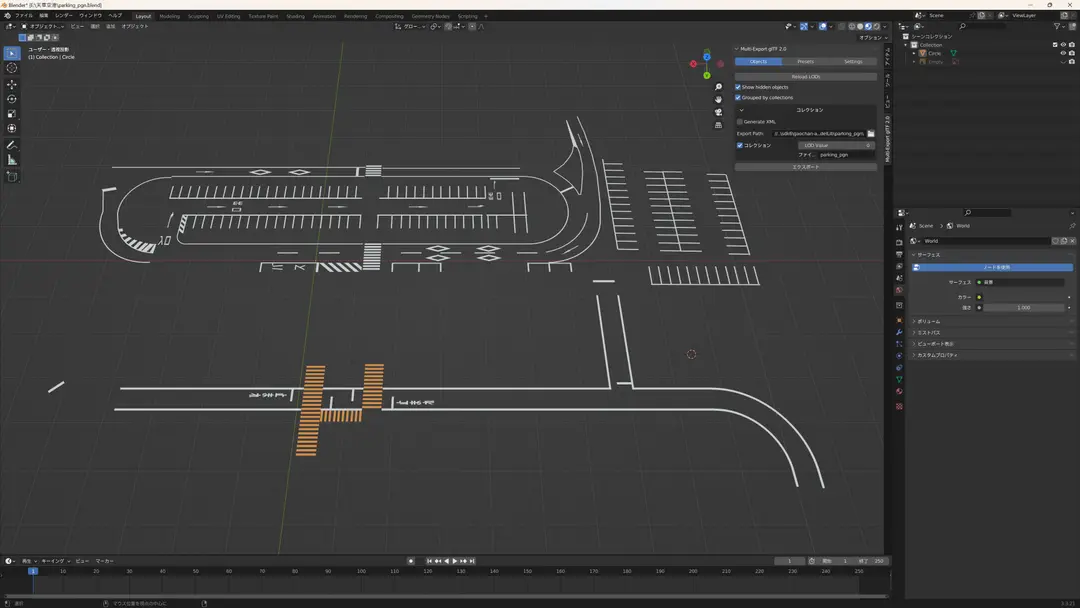The height and width of the screenshot is (608, 1080).
Task: Open the ファイル menu
Action: click(23, 15)
